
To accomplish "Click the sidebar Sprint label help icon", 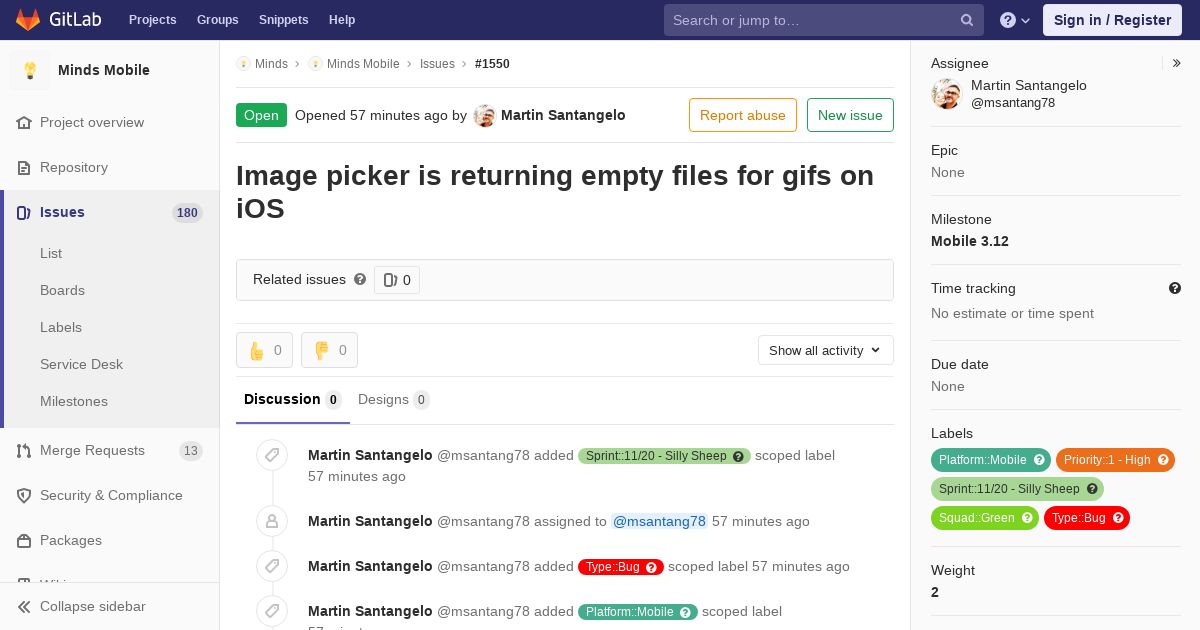I will [1092, 489].
